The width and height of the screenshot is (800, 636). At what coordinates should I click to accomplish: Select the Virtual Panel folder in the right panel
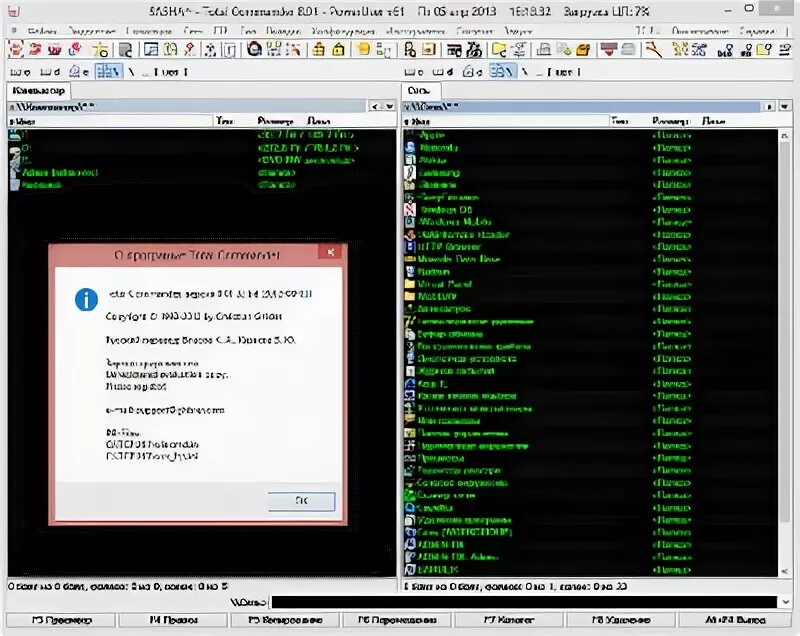pyautogui.click(x=444, y=284)
